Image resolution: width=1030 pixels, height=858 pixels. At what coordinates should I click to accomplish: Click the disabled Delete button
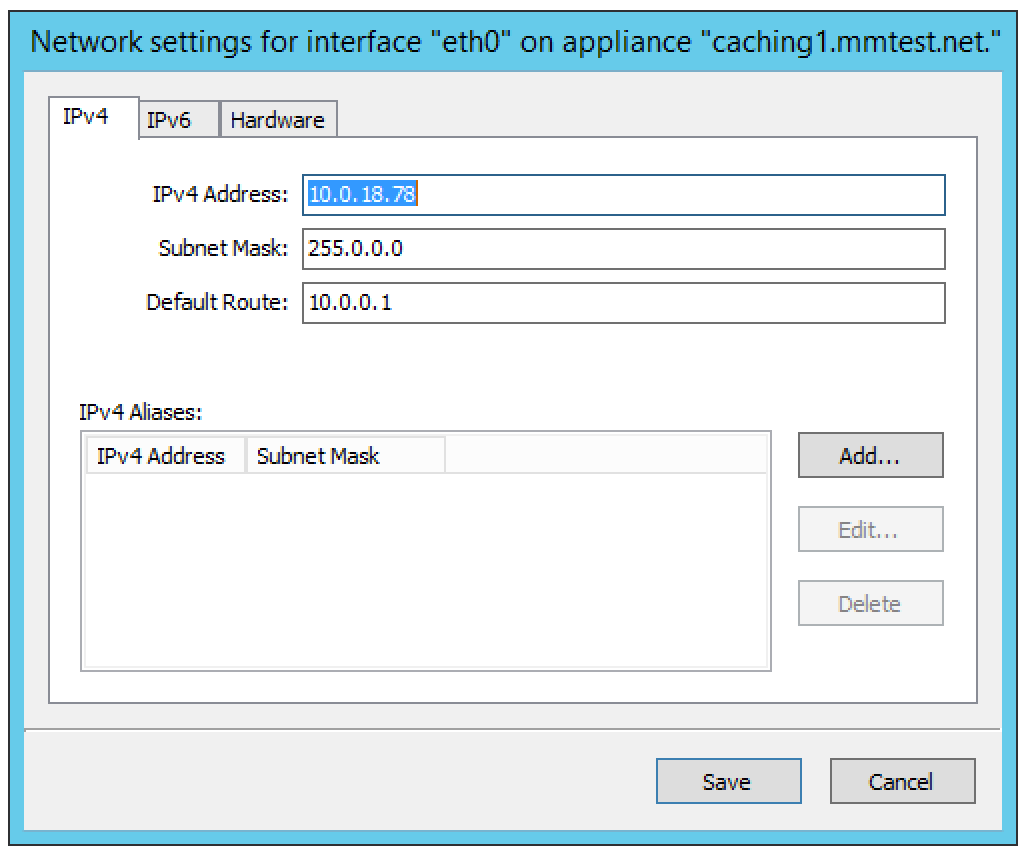pos(870,604)
